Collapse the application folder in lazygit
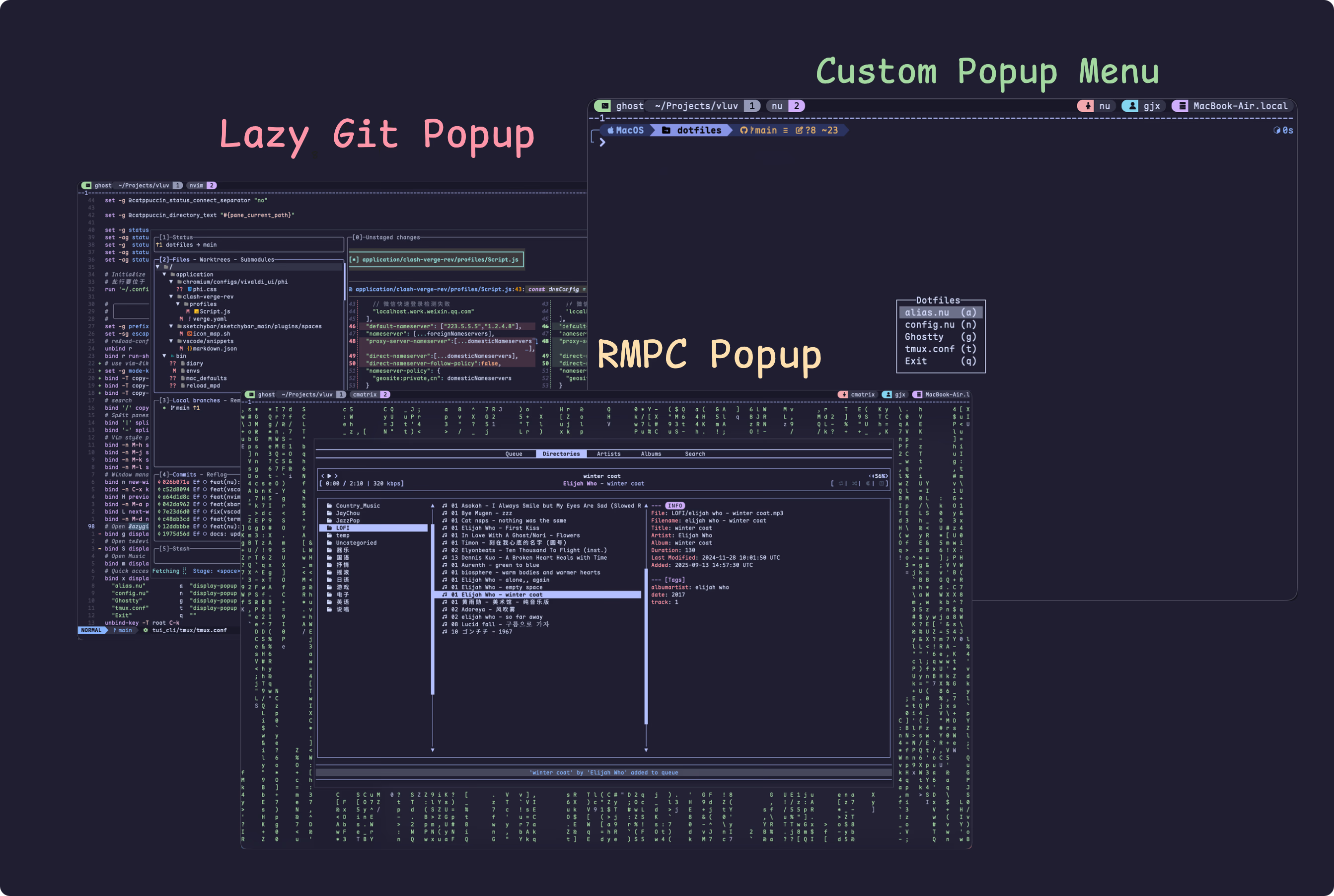This screenshot has height=896, width=1334. coord(164,274)
